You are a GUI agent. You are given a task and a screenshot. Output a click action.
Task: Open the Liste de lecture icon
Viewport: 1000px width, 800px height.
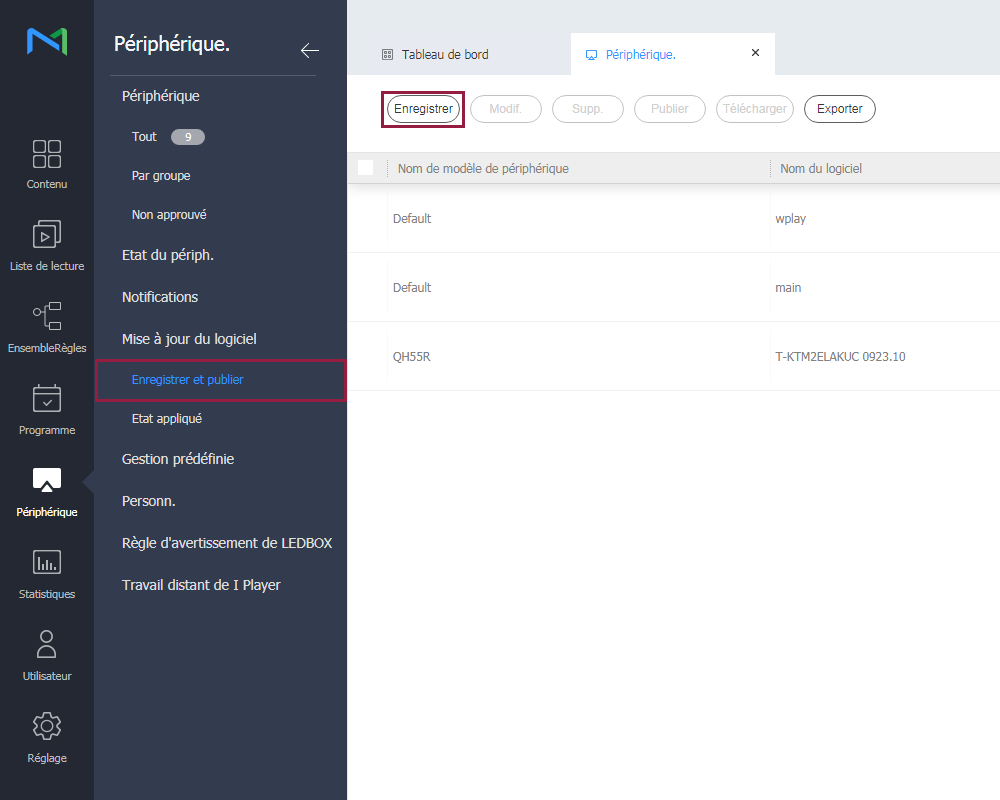tap(47, 235)
